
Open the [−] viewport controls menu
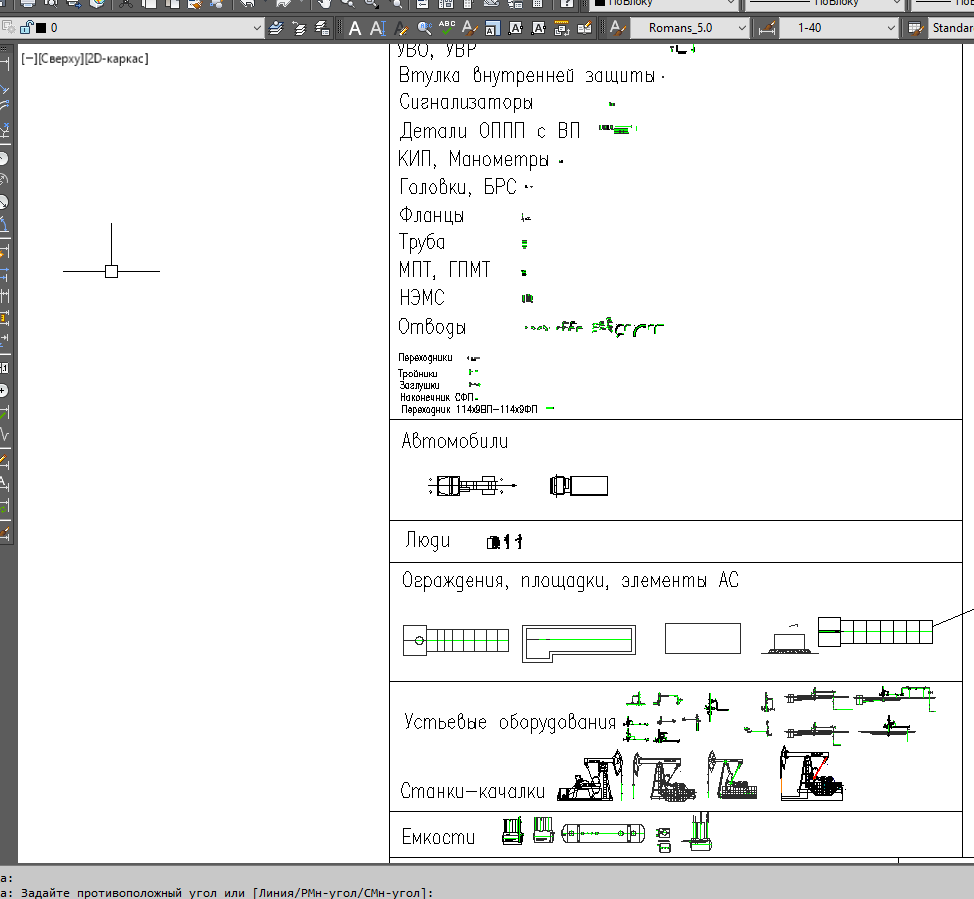pyautogui.click(x=29, y=59)
